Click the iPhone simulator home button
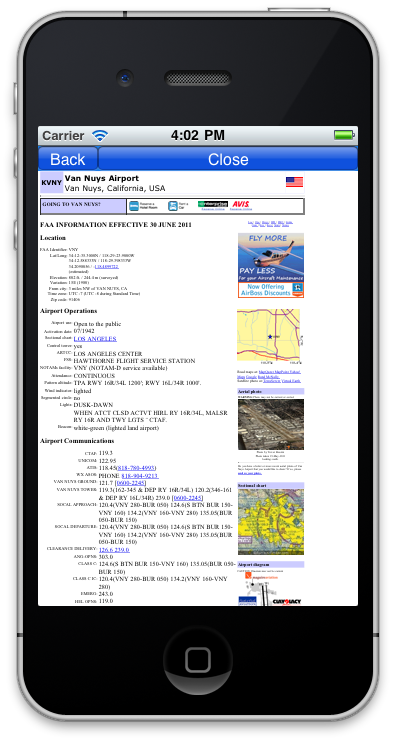Image resolution: width=396 pixels, height=744 pixels. coord(198,660)
